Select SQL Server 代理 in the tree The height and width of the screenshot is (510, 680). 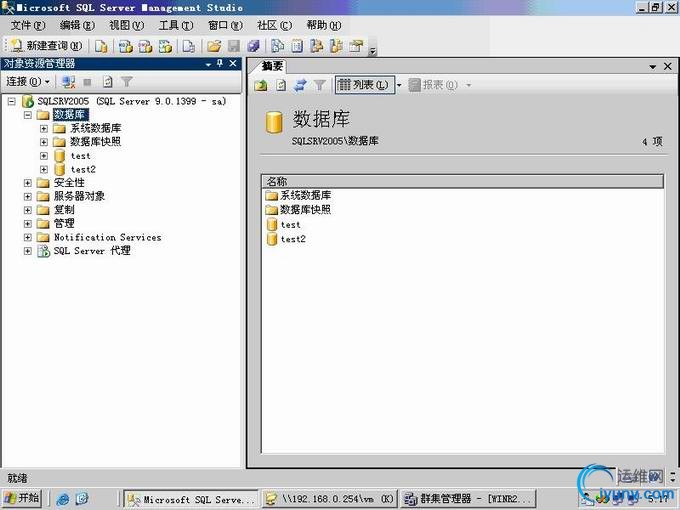(x=92, y=251)
